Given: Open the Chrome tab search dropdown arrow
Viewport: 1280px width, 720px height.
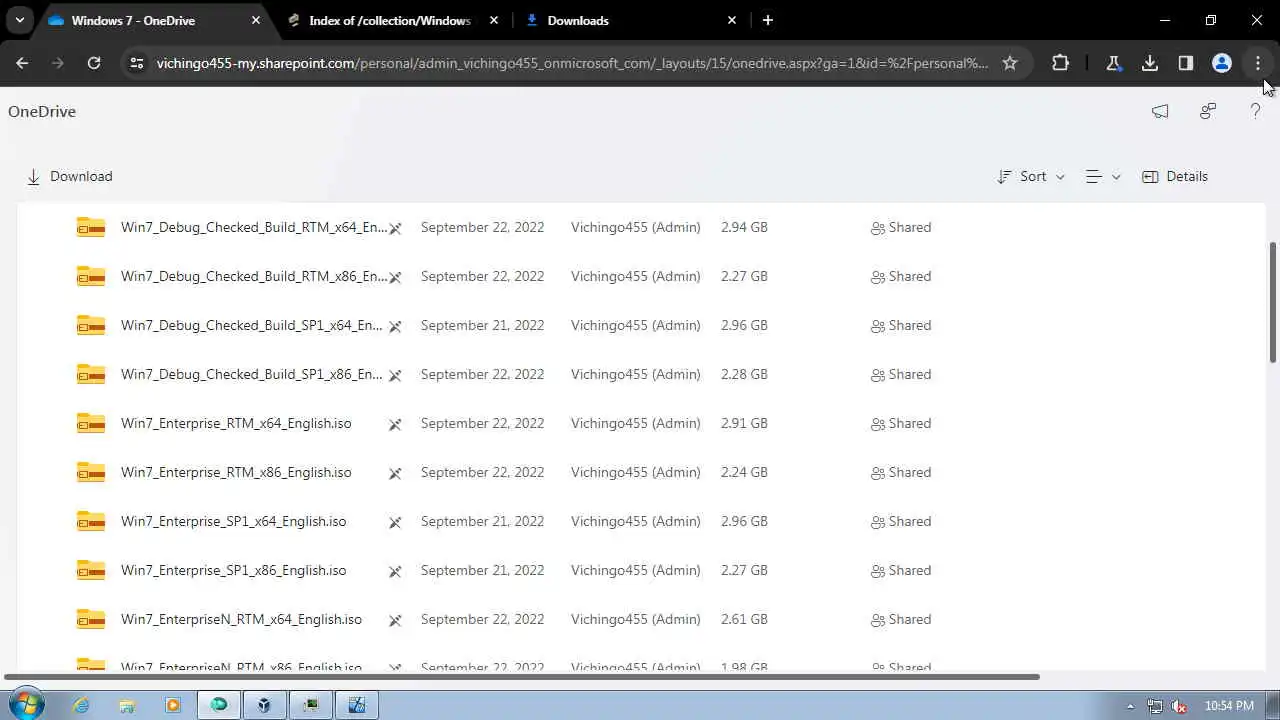Looking at the screenshot, I should tap(19, 20).
